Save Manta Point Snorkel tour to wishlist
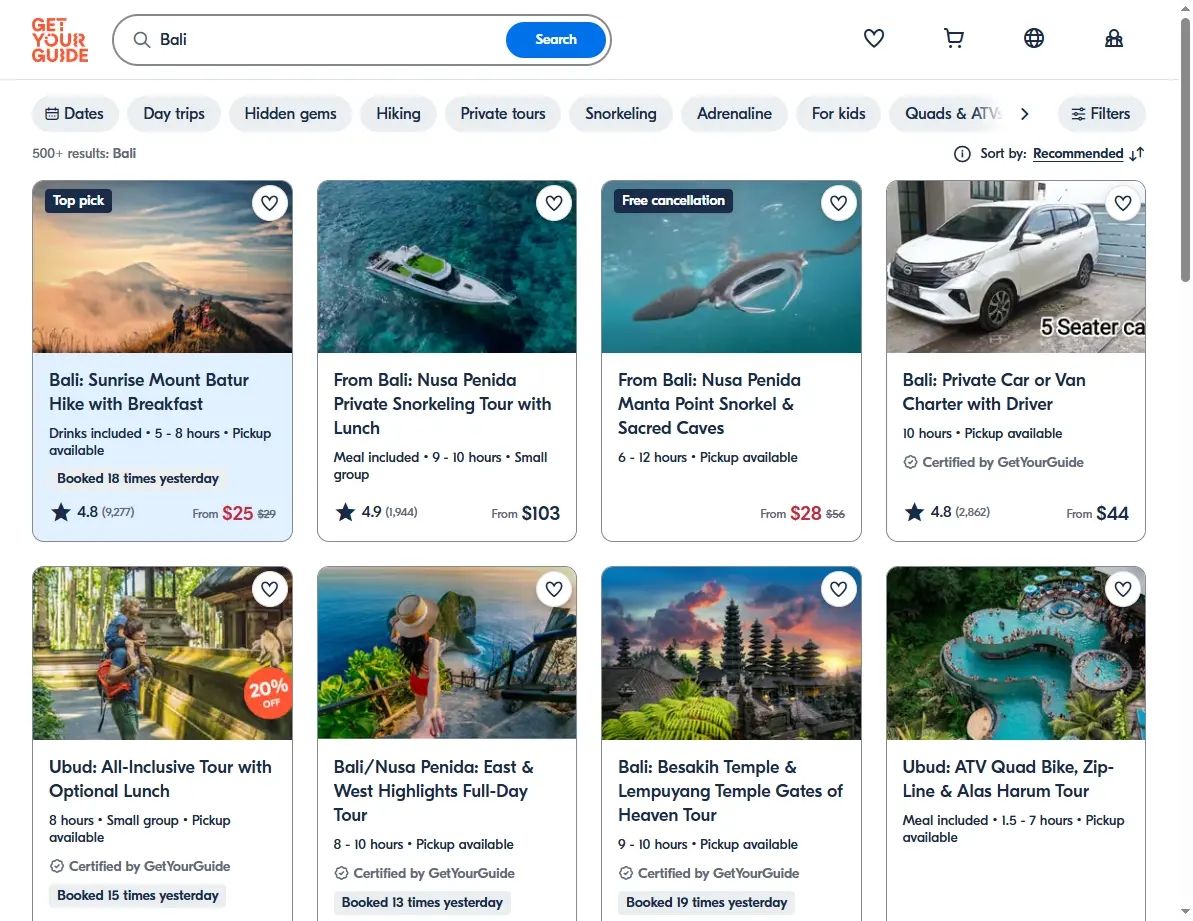The image size is (1193, 921). pos(838,203)
